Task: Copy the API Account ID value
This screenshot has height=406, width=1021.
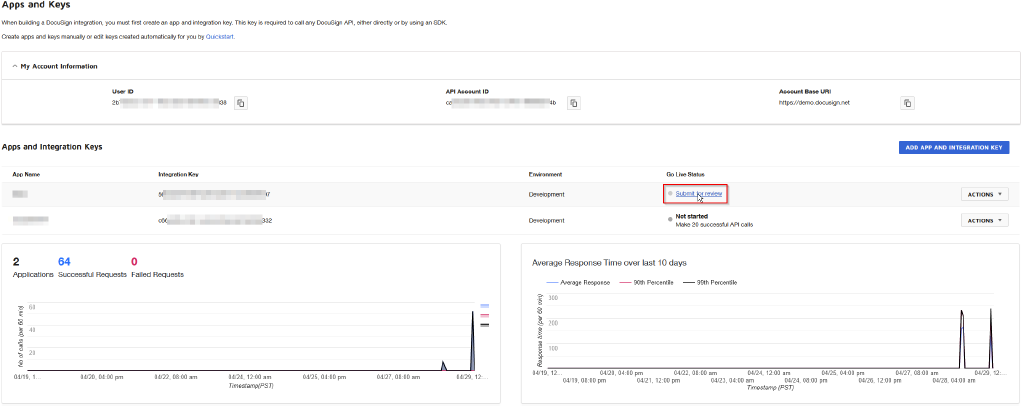Action: [574, 103]
